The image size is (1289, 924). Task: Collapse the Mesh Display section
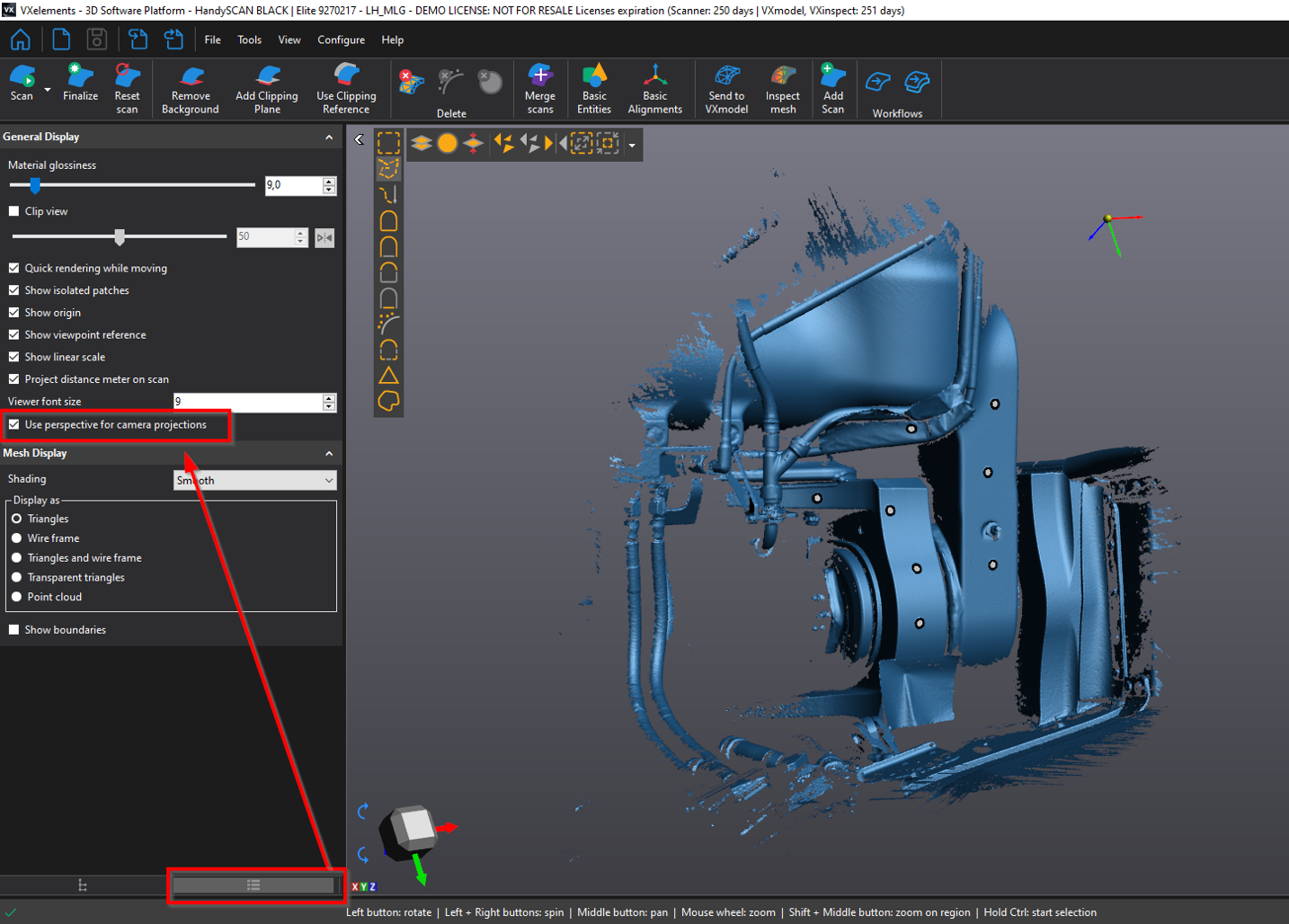329,454
